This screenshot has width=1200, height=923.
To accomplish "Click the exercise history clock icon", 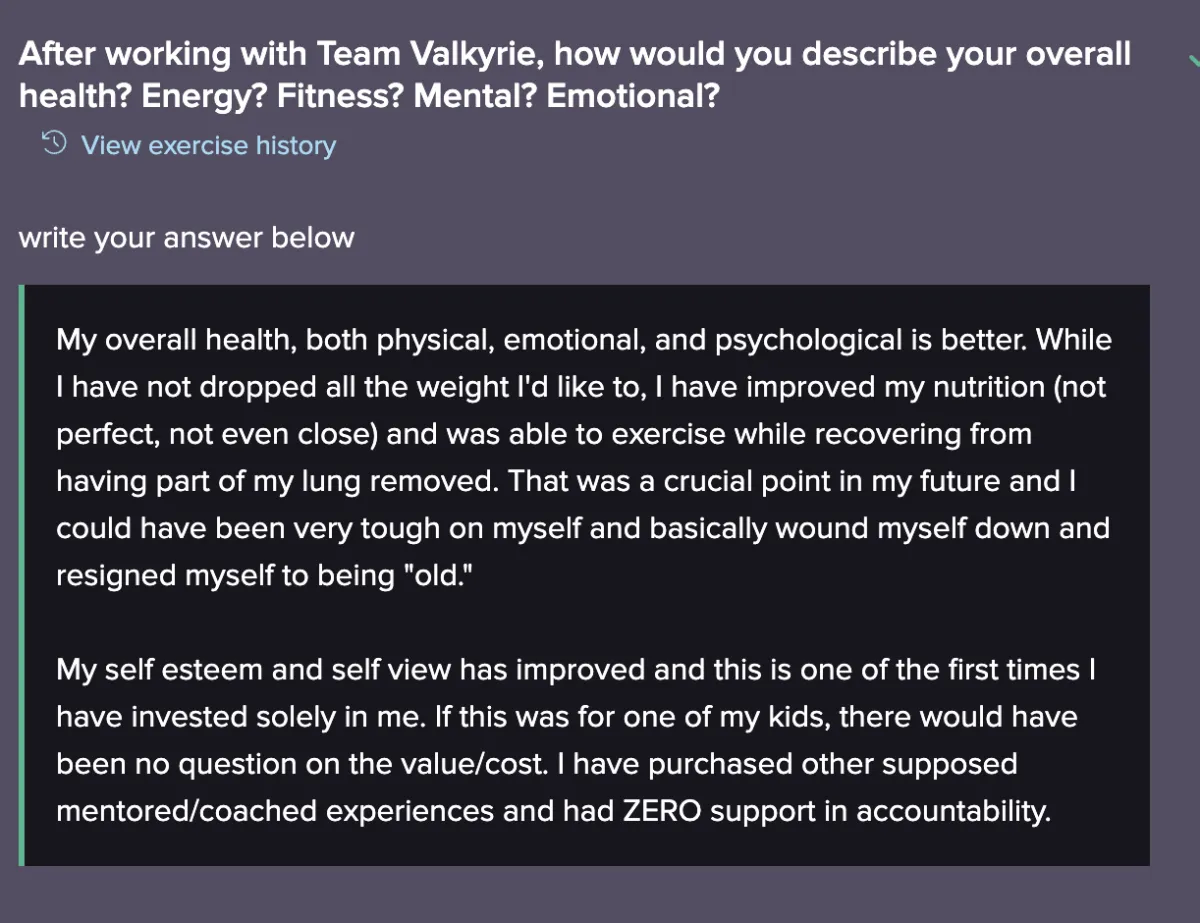I will pyautogui.click(x=54, y=144).
